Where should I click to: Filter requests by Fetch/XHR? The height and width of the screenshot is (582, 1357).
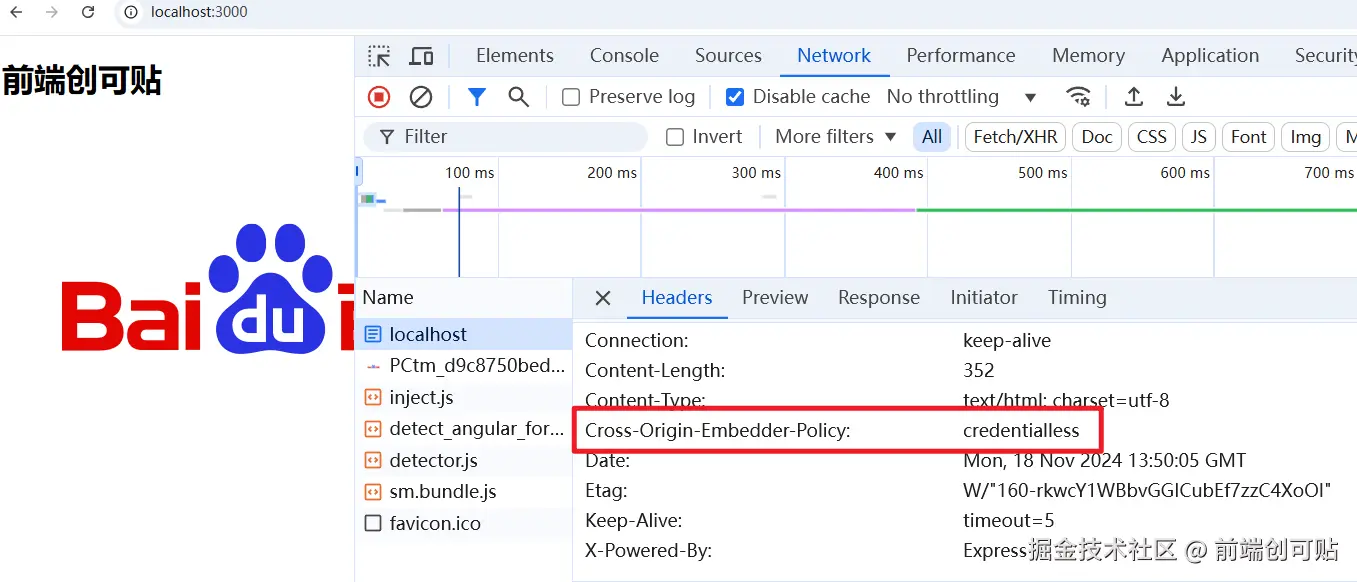1015,137
